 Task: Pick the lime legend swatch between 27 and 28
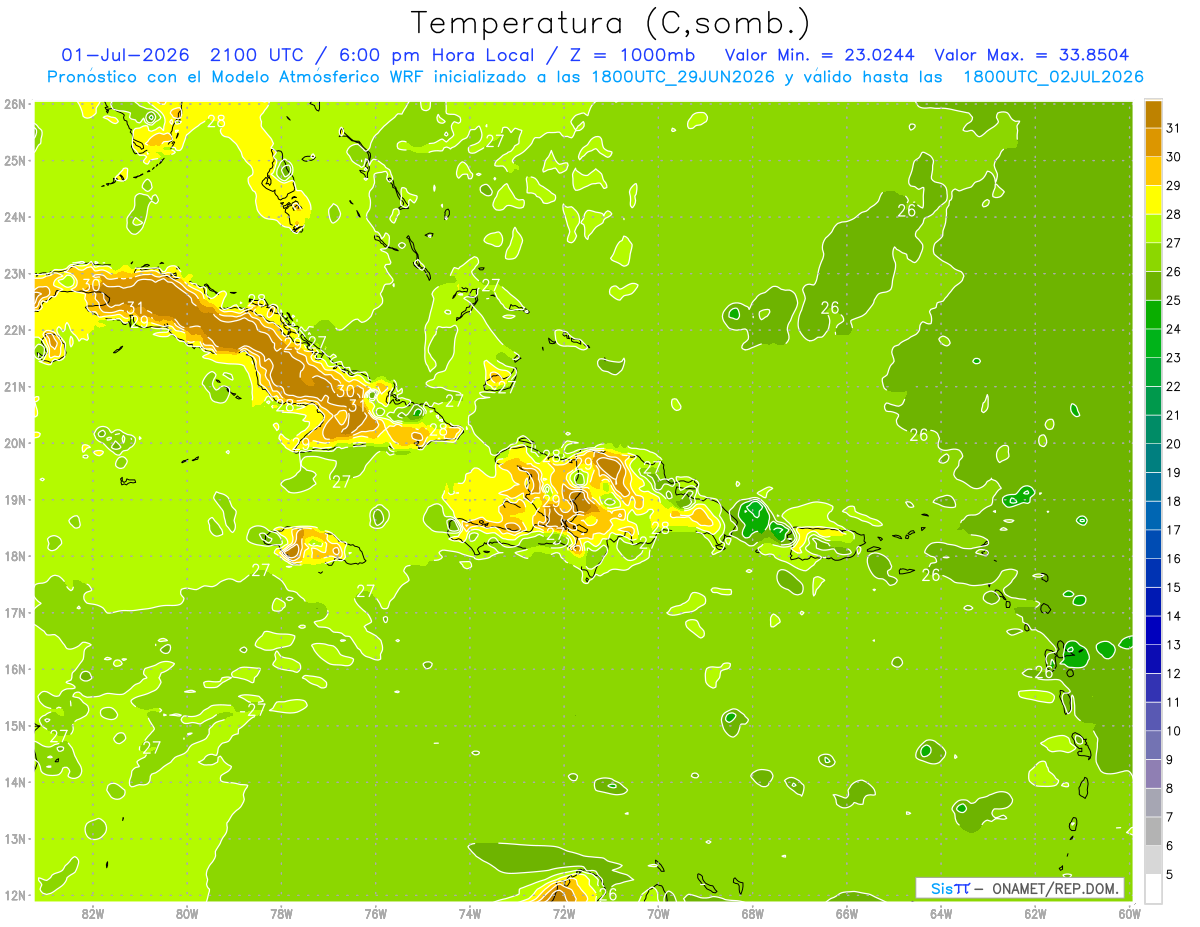coord(1153,229)
